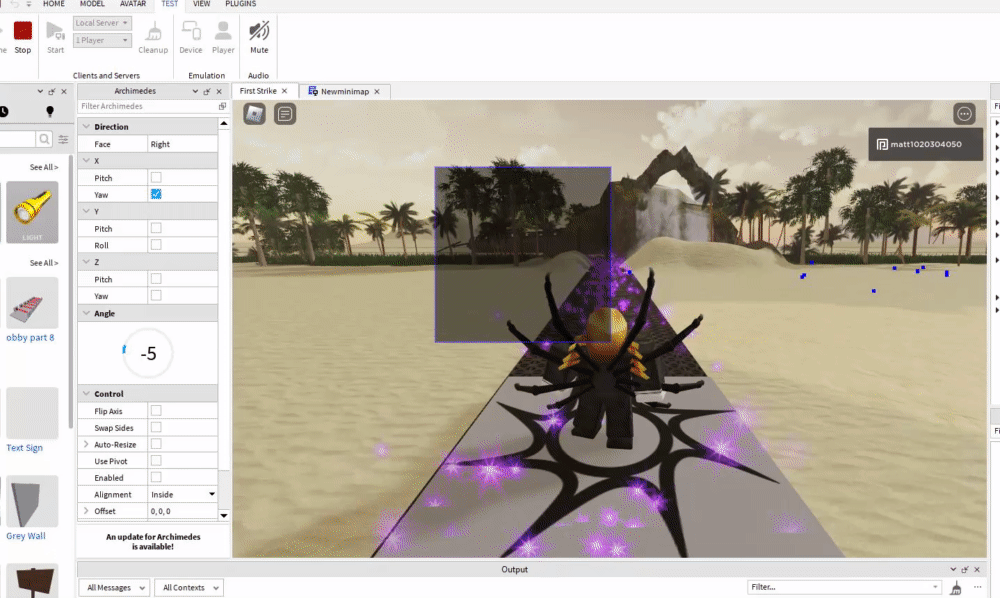Click the Start server icon
1000x598 pixels.
click(x=55, y=31)
